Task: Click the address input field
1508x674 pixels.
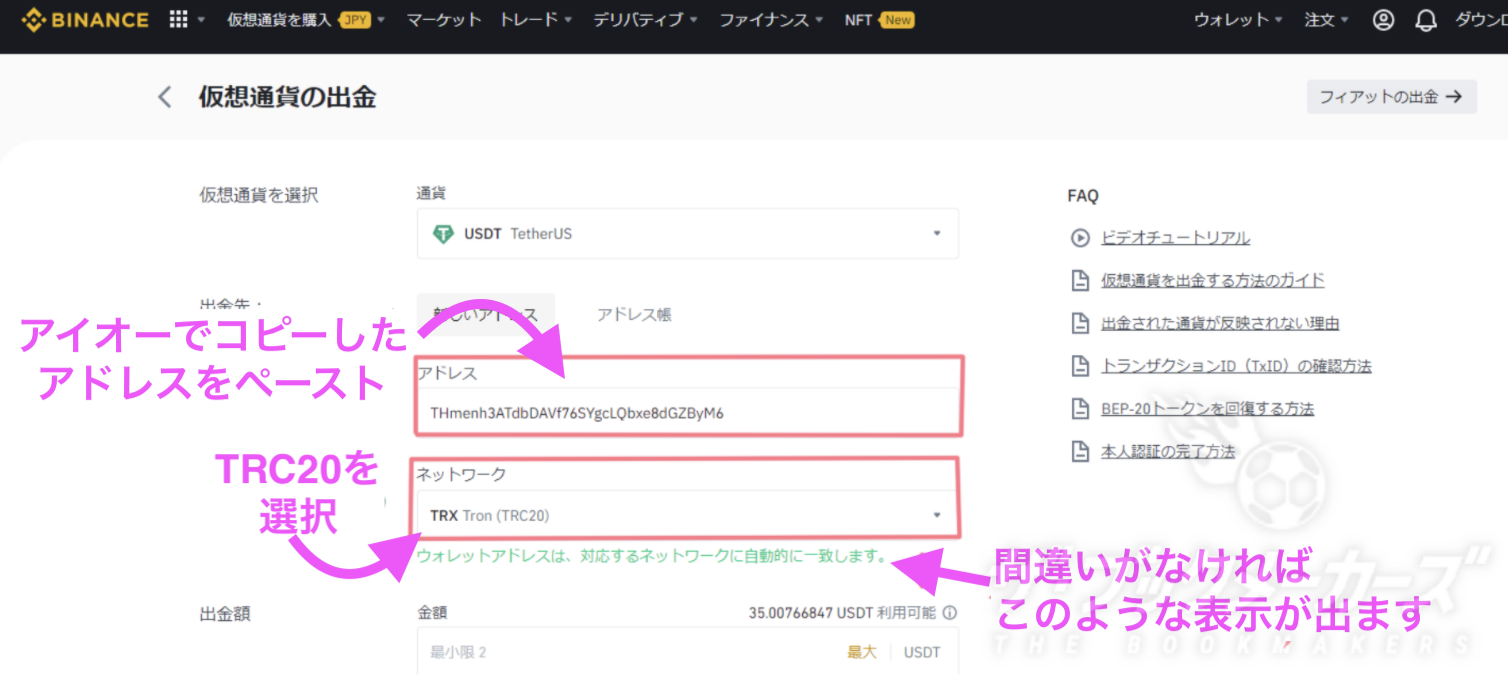Action: point(688,412)
